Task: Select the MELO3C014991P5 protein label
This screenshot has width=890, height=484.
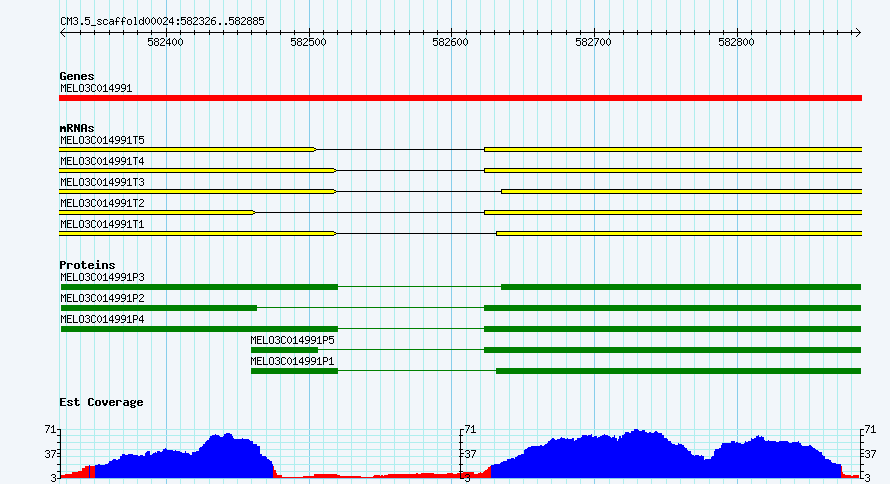Action: click(x=292, y=340)
